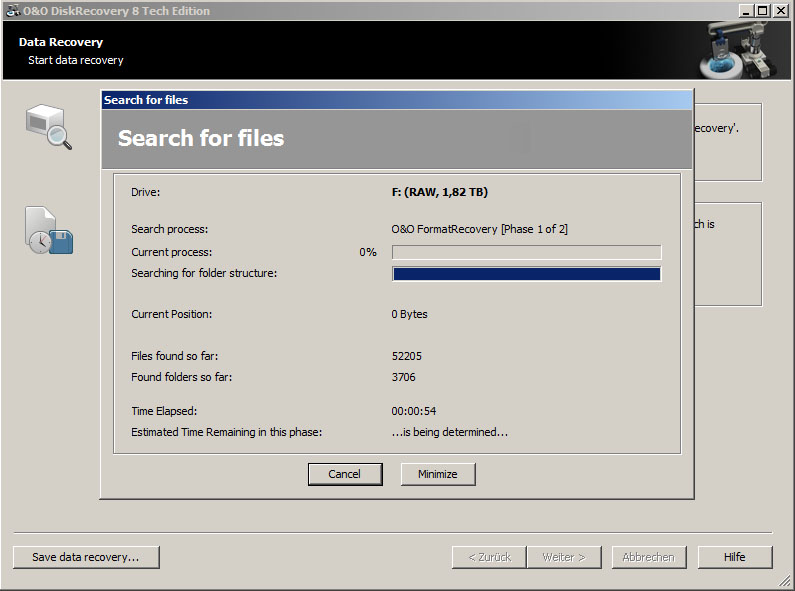Click the Weiter next button
The image size is (795, 591).
click(564, 557)
